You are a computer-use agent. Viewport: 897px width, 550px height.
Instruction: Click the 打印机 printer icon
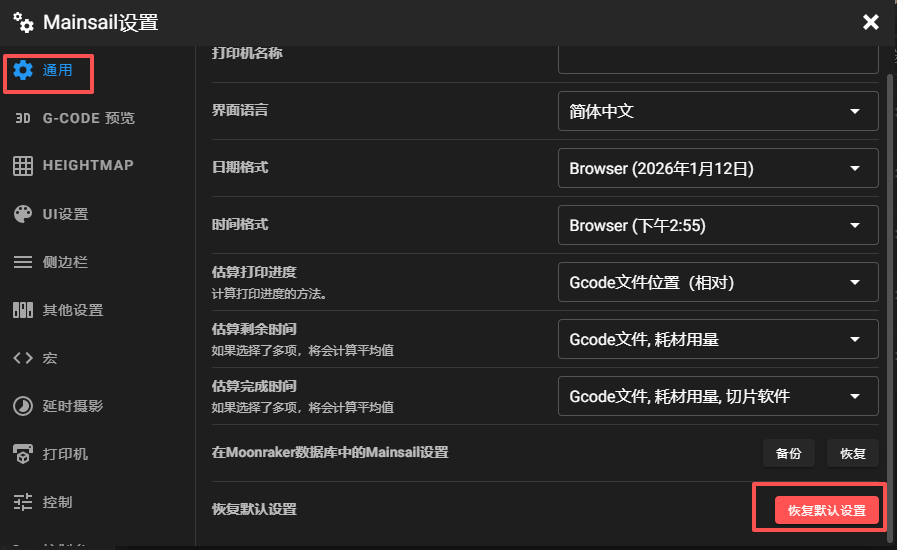click(x=23, y=454)
